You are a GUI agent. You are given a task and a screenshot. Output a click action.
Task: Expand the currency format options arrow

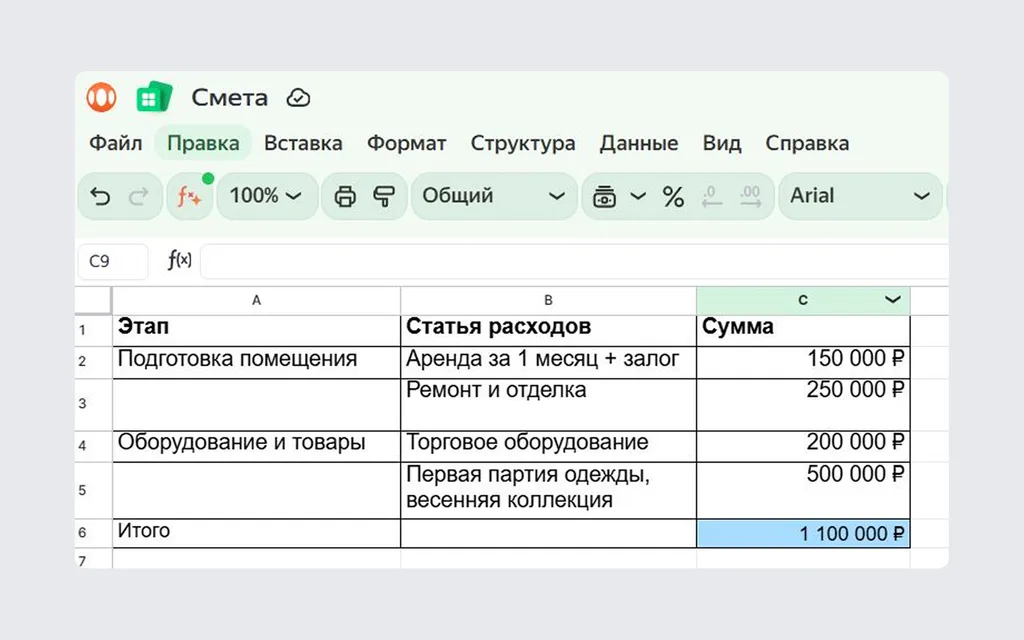pos(638,196)
